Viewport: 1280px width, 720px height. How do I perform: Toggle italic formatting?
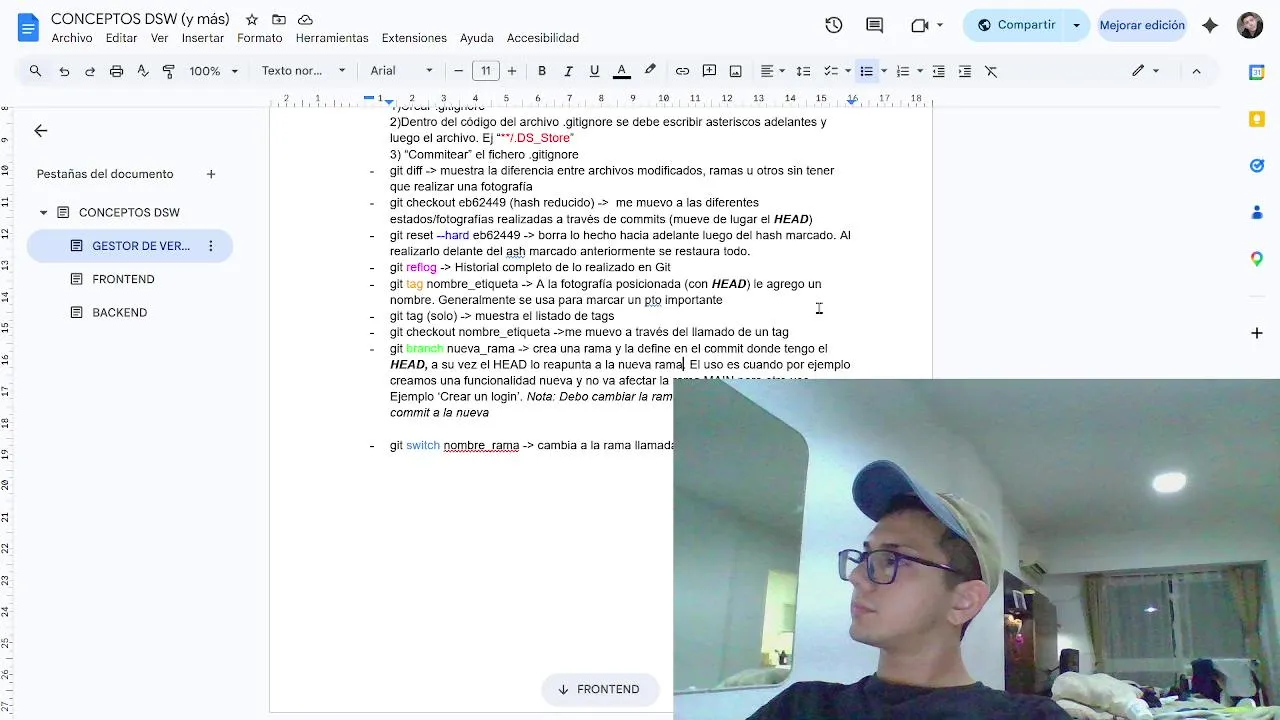(568, 71)
